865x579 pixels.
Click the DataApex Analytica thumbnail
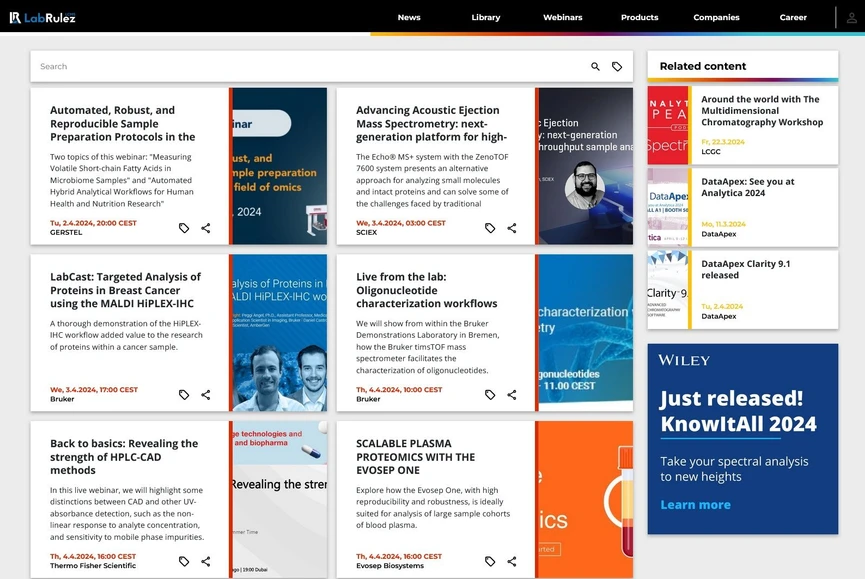(x=668, y=207)
